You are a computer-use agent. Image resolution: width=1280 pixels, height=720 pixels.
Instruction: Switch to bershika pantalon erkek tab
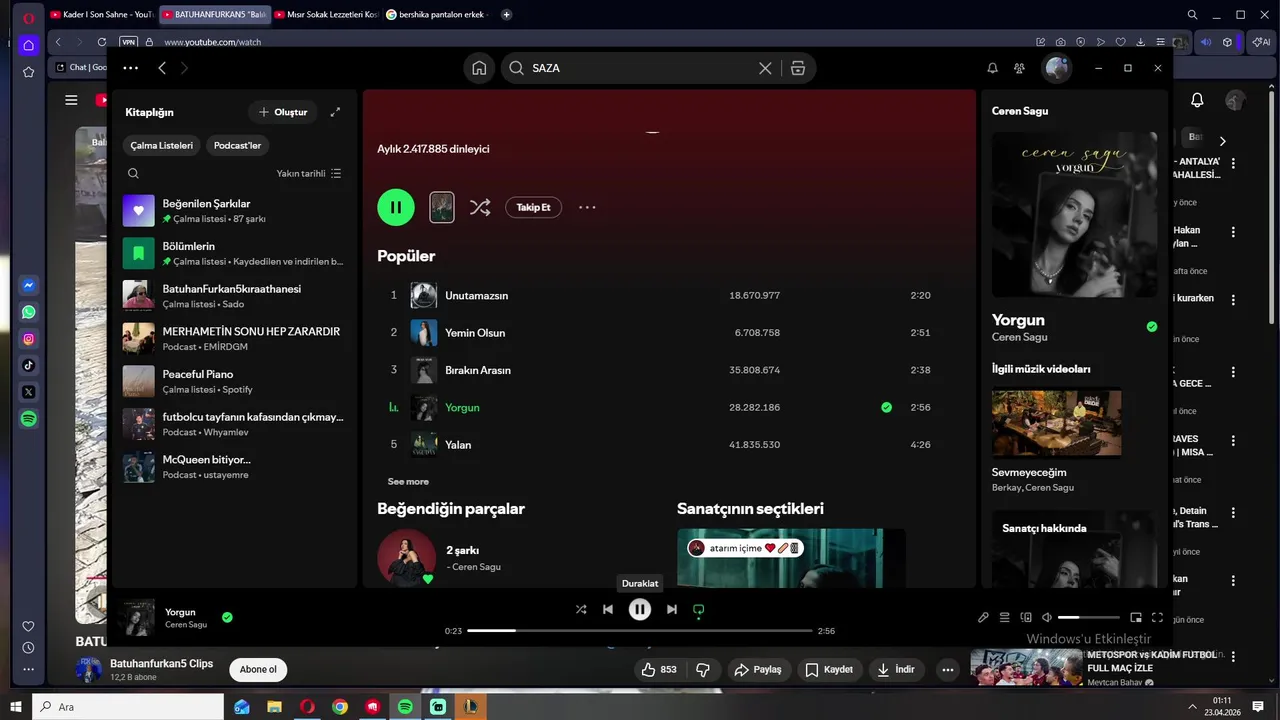(437, 15)
